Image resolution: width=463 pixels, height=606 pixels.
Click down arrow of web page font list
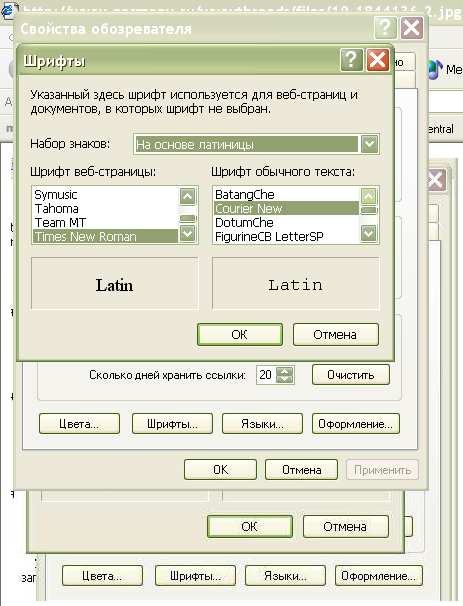[187, 233]
